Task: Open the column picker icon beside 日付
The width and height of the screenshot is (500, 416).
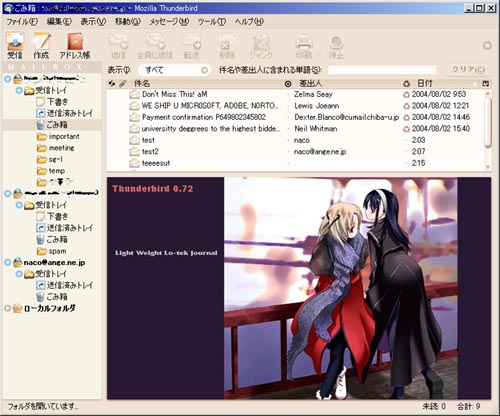Action: (x=485, y=84)
